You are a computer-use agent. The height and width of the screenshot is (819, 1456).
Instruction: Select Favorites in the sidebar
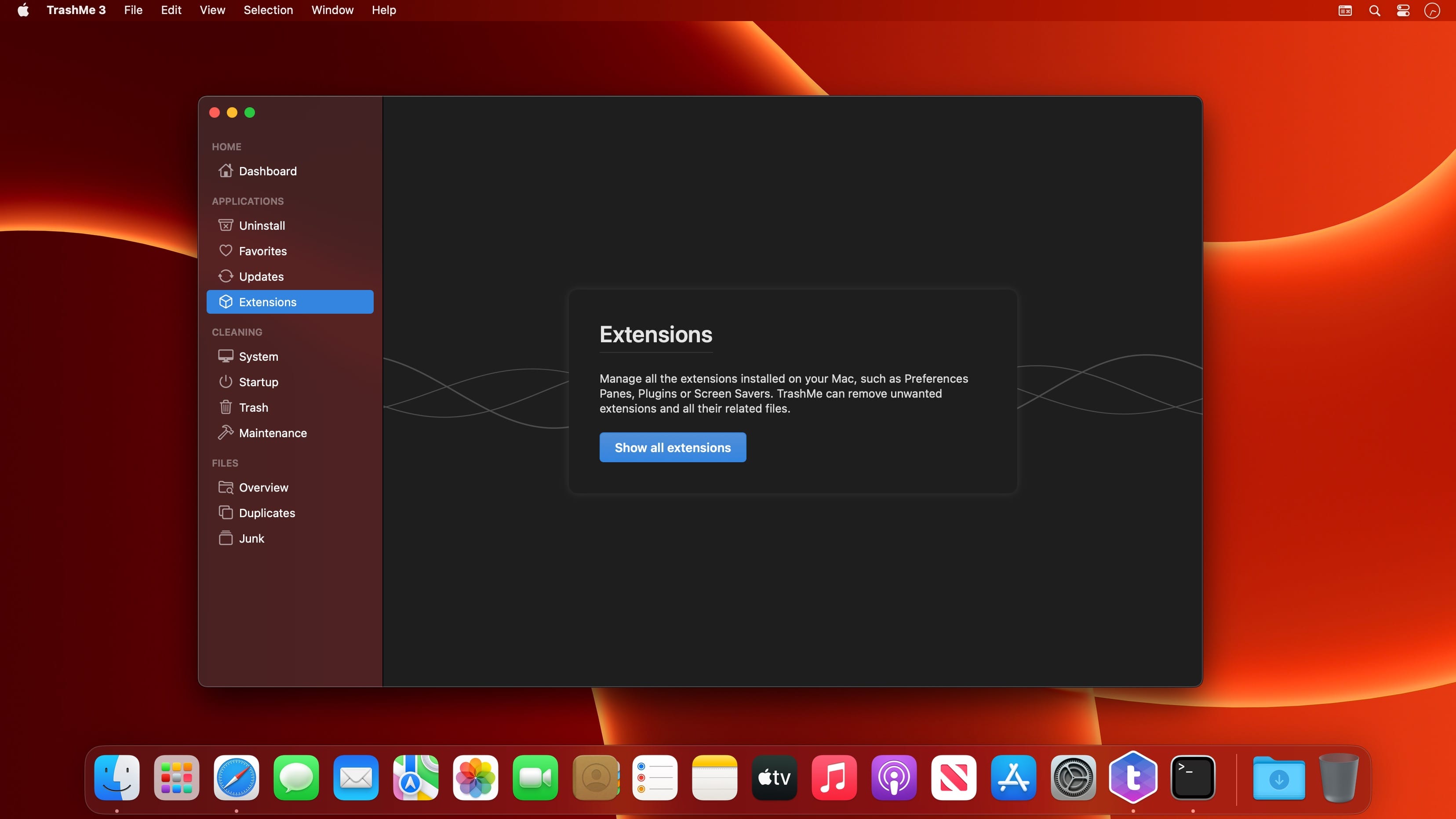(x=290, y=251)
